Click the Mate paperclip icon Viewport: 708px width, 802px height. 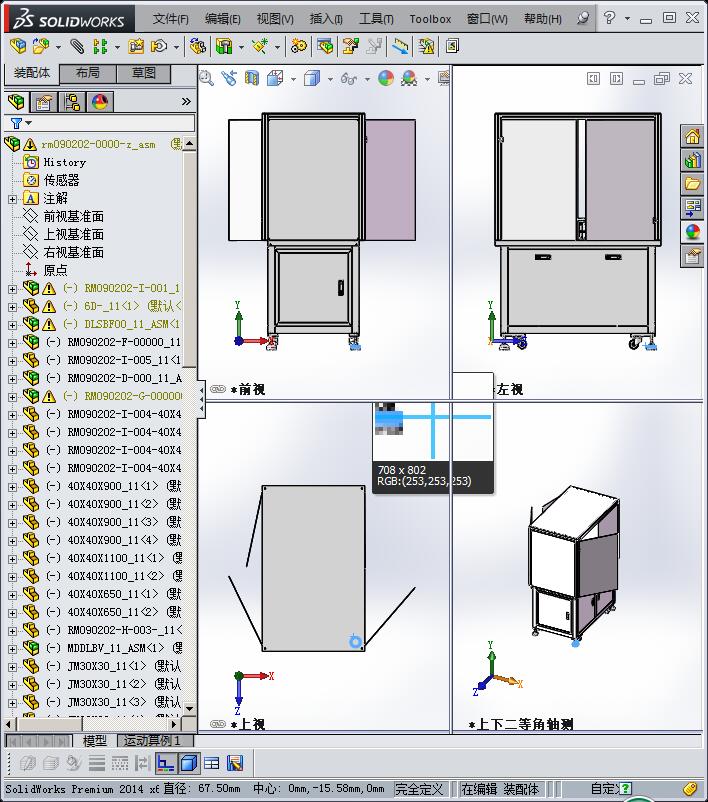pos(77,47)
